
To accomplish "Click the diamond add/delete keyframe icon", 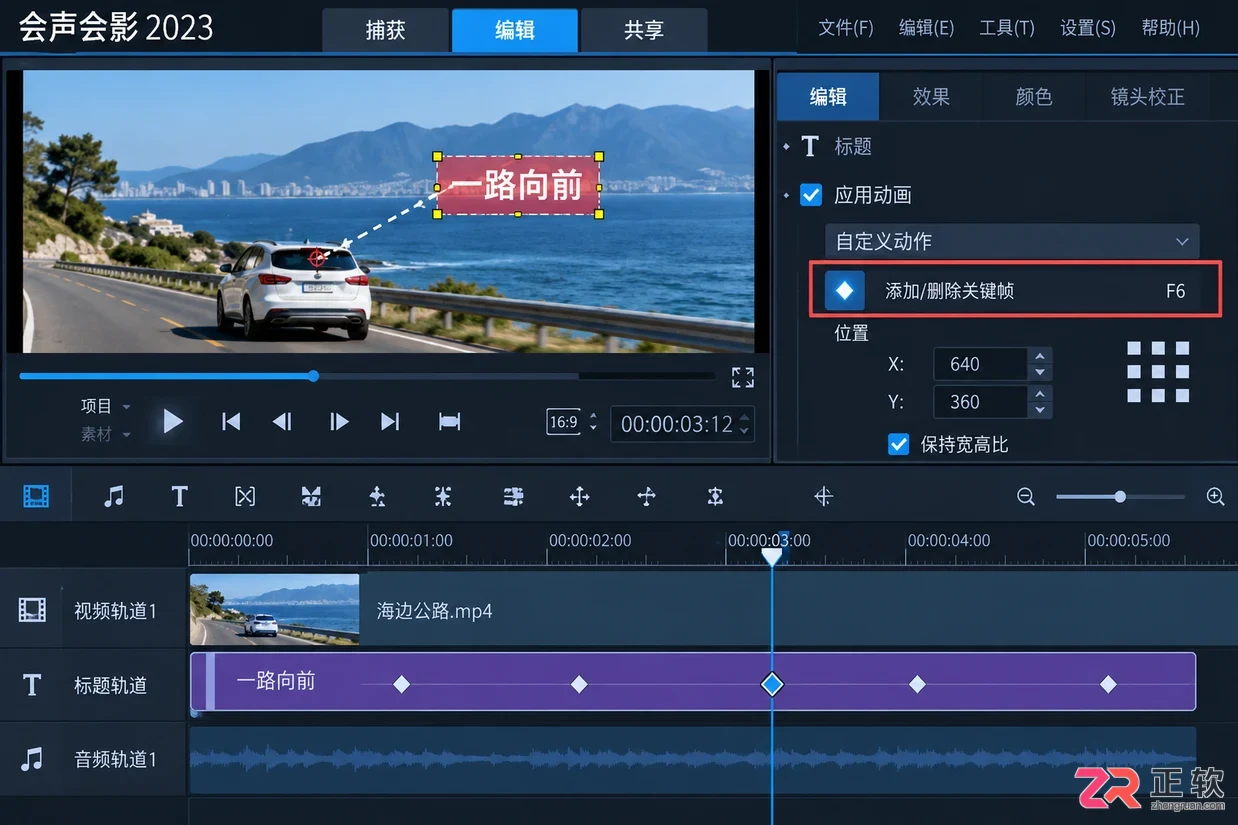I will (845, 290).
